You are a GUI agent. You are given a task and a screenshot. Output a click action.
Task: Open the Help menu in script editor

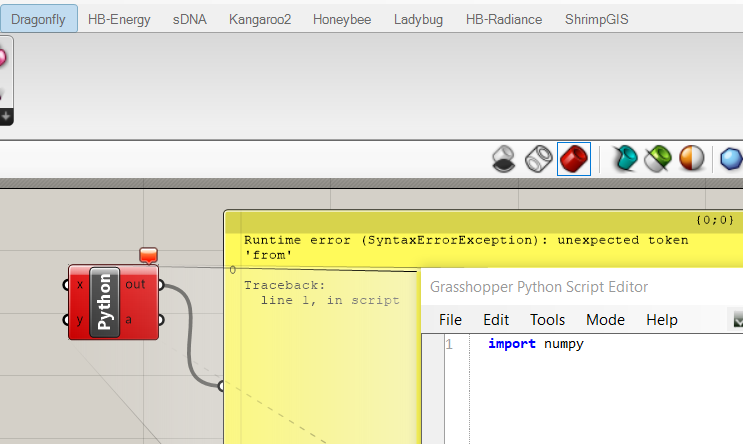pyautogui.click(x=661, y=320)
